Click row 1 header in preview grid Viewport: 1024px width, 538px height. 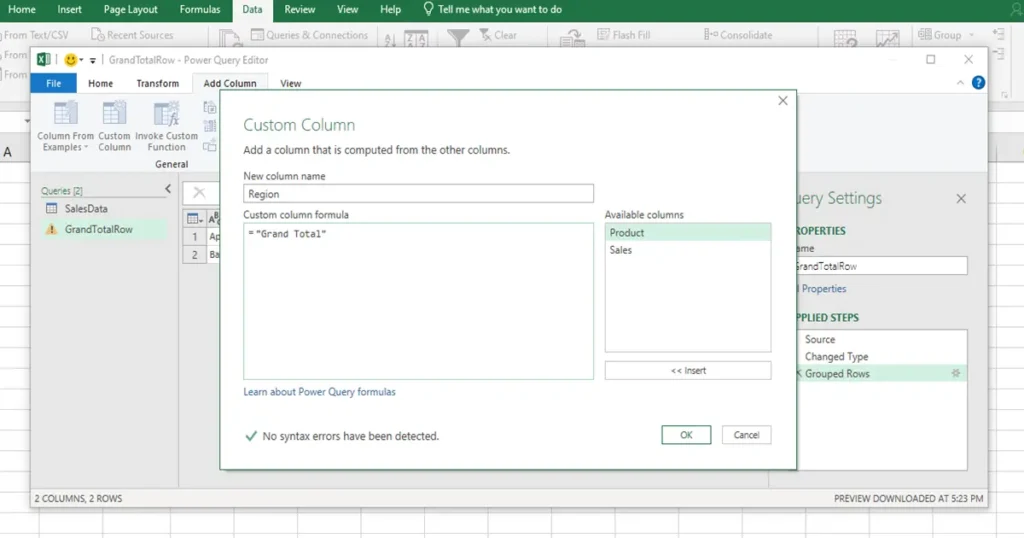(x=195, y=237)
